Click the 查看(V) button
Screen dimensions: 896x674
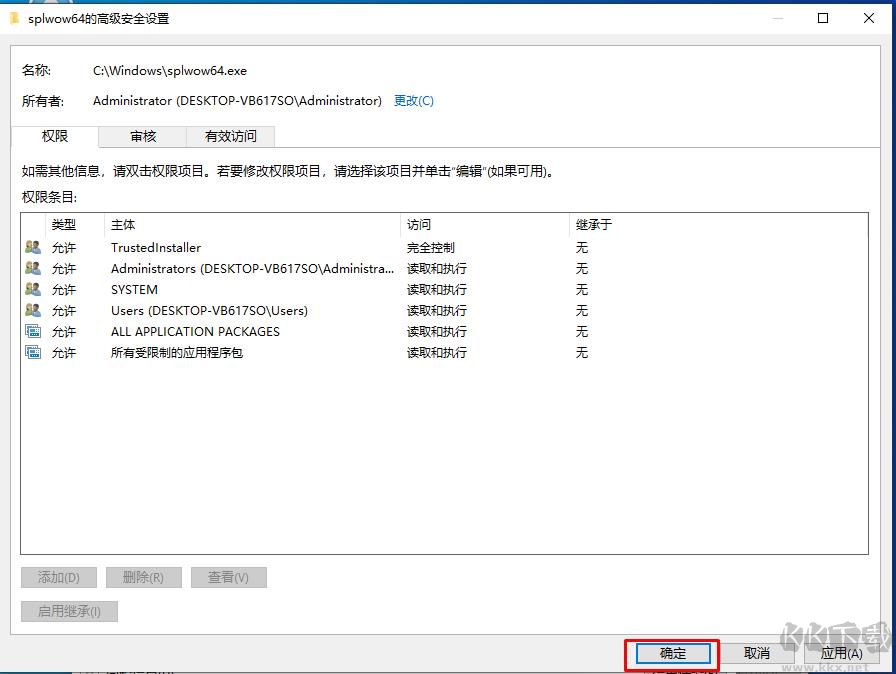[x=228, y=577]
